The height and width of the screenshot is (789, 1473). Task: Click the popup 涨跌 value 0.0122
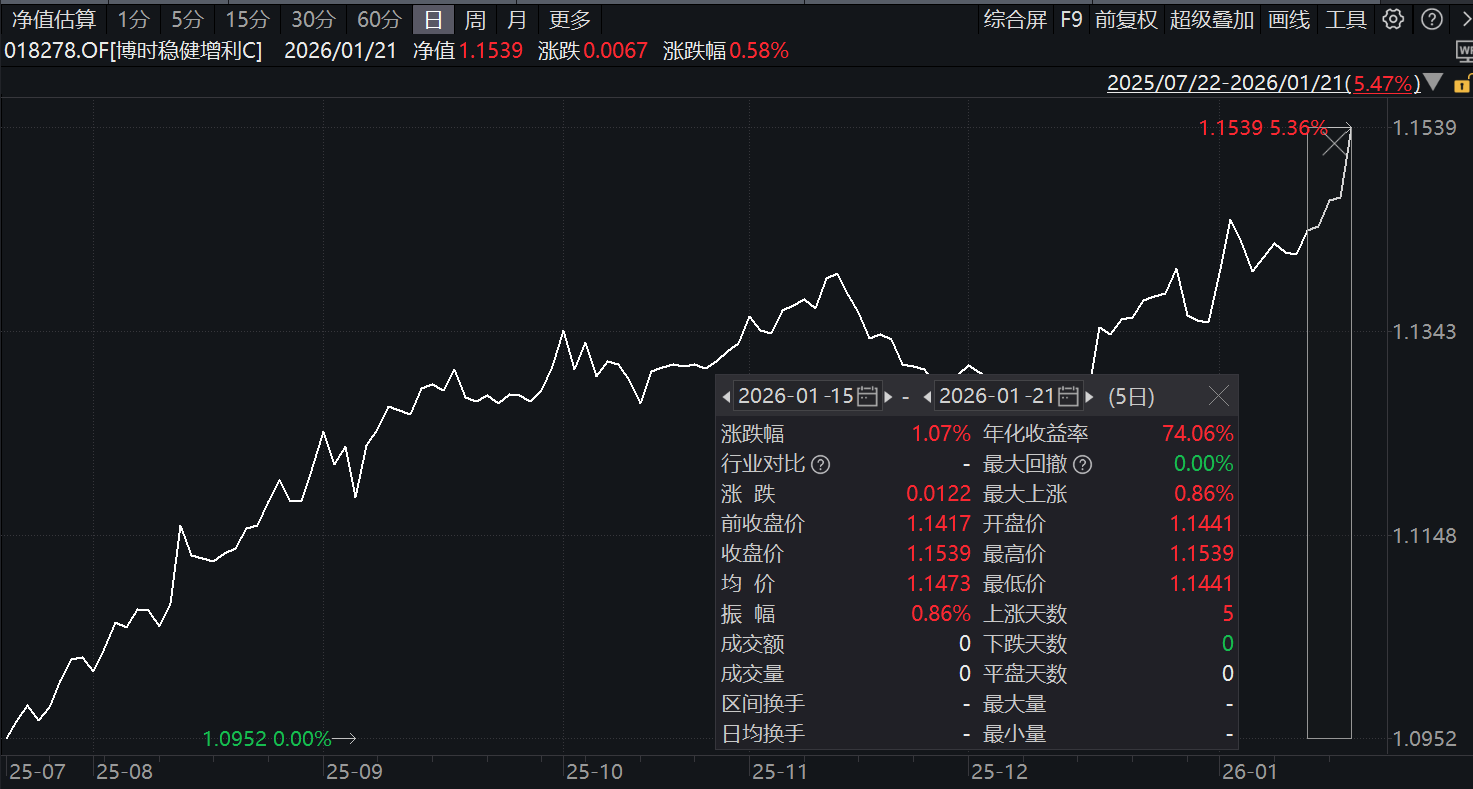pyautogui.click(x=939, y=494)
